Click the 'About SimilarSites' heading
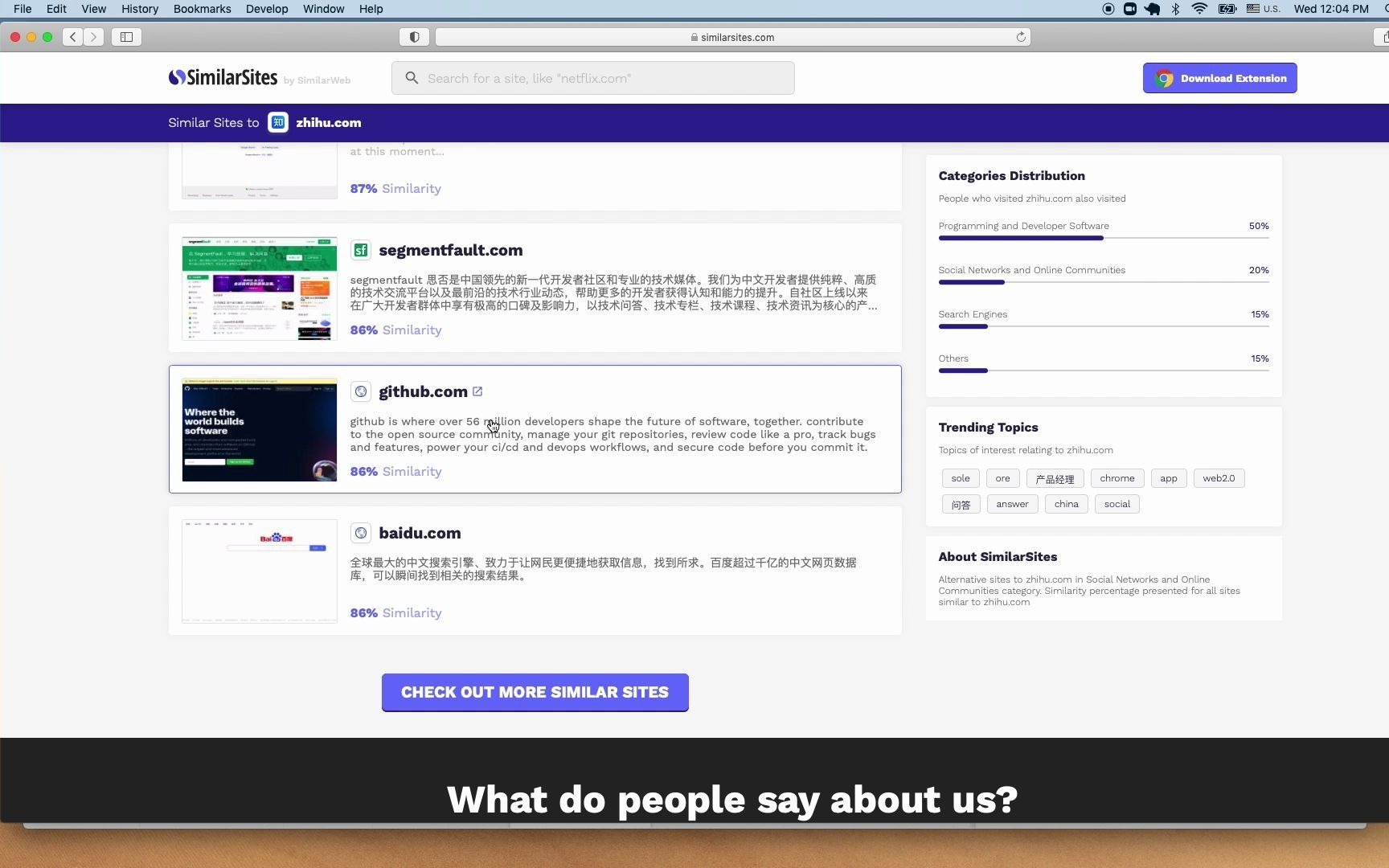Screen dimensions: 1389x868 point(998,556)
